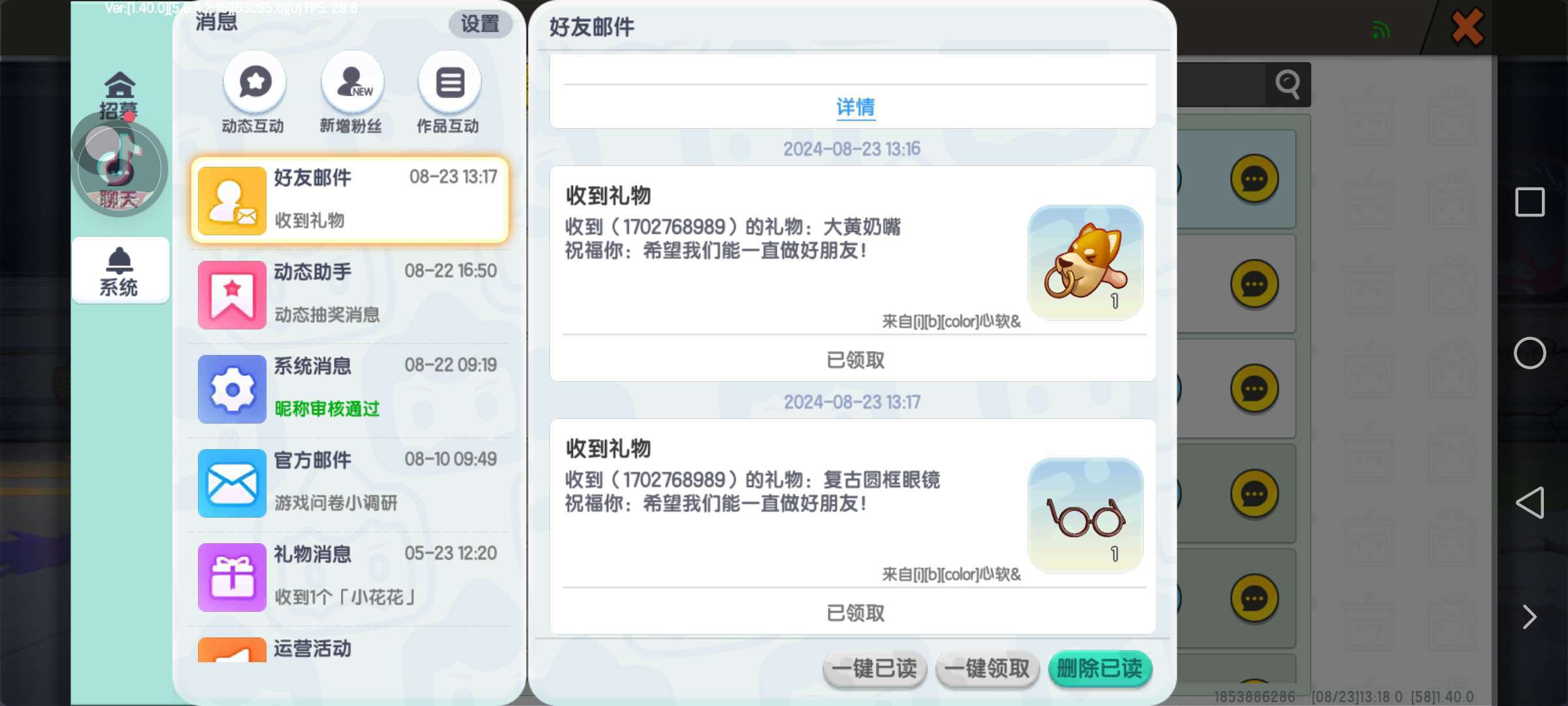
Task: Open the 官方邮件 envelope message
Action: 350,482
